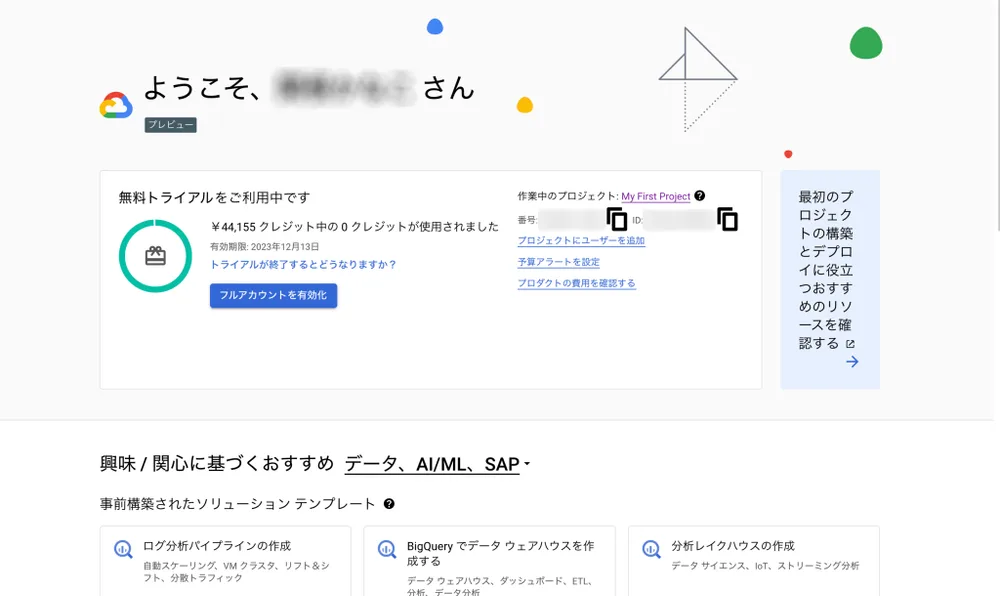This screenshot has width=1000, height=596.
Task: Click the 有効期限: 2023年12月13日 text
Action: [265, 247]
